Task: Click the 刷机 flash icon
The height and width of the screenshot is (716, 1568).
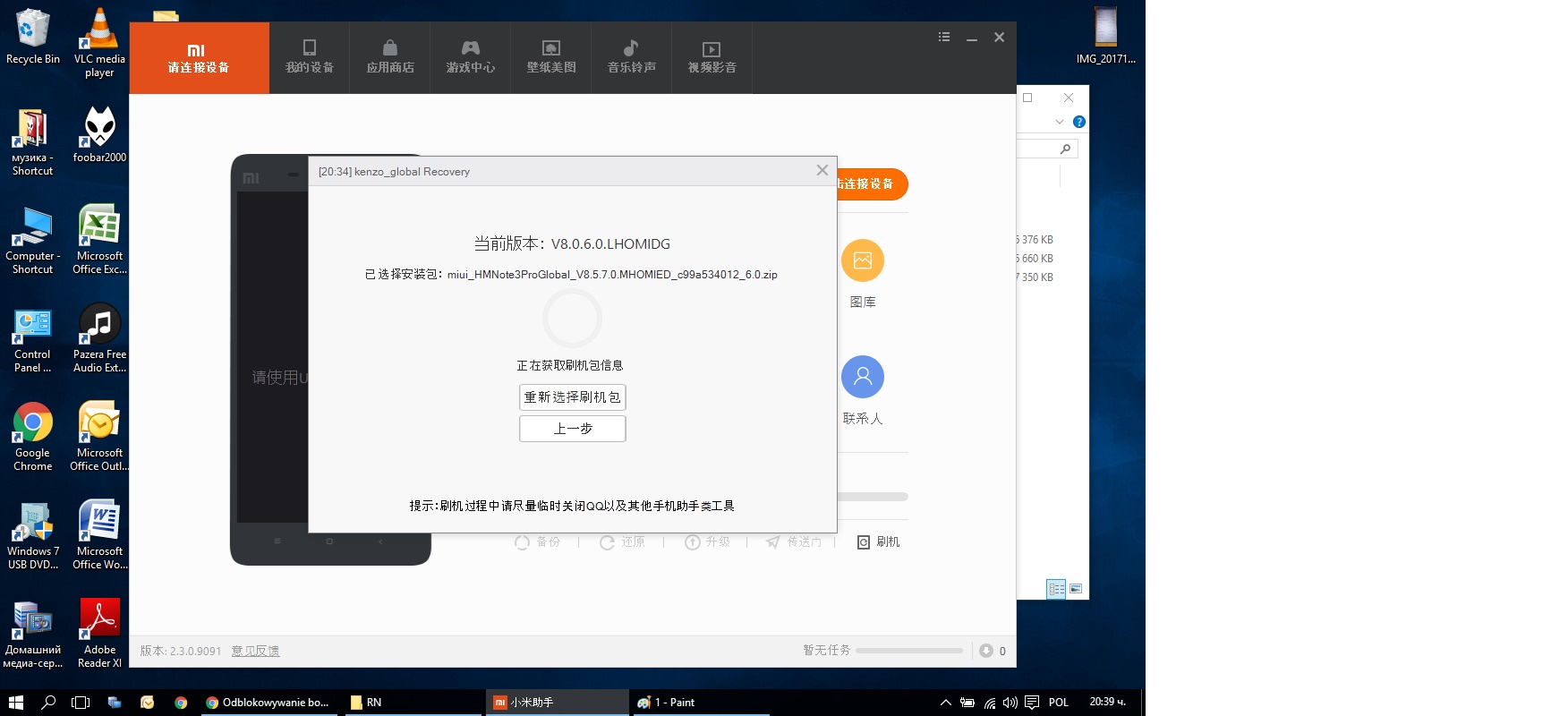Action: click(x=878, y=542)
